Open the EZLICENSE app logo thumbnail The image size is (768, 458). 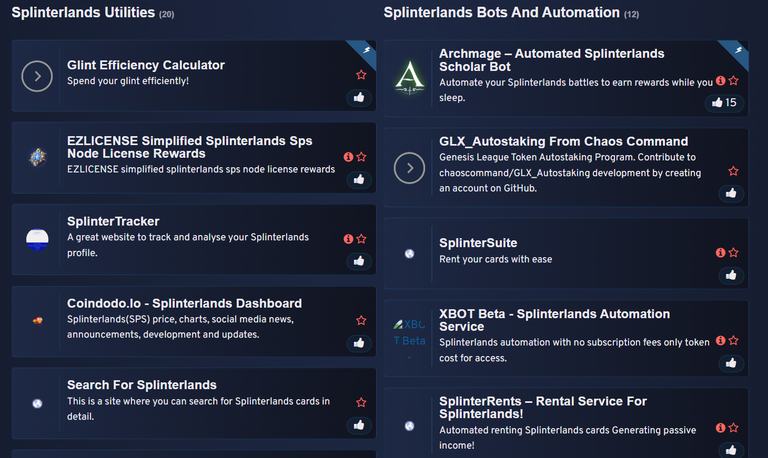click(x=37, y=157)
